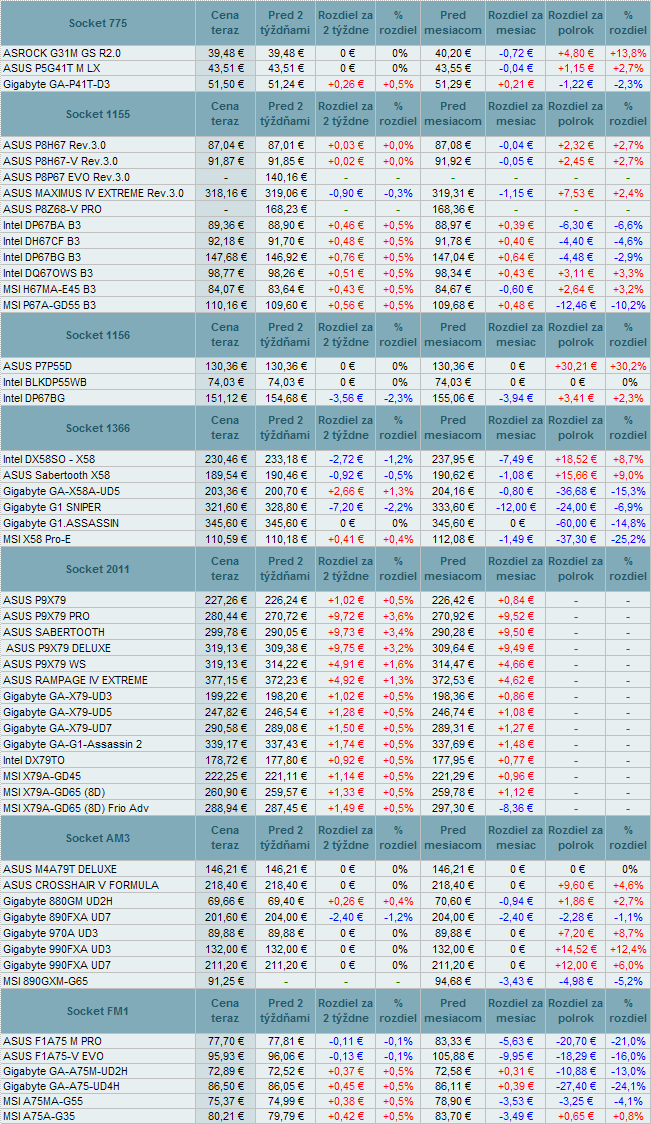Select Gigabyte GA-X79-UD5 product name

(x=57, y=712)
